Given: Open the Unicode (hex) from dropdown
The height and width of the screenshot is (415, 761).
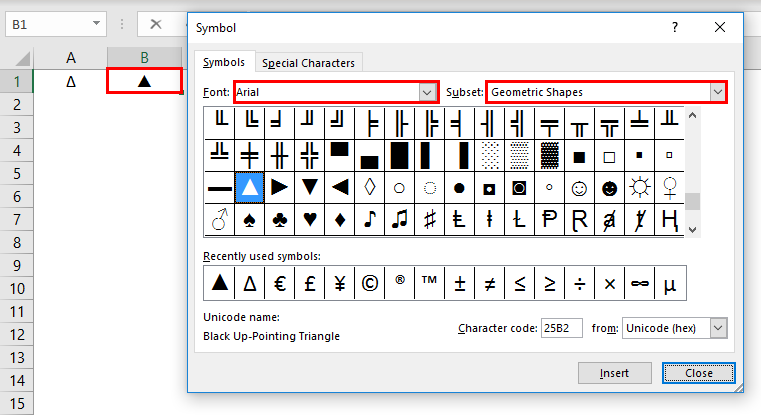Looking at the screenshot, I should tap(718, 328).
